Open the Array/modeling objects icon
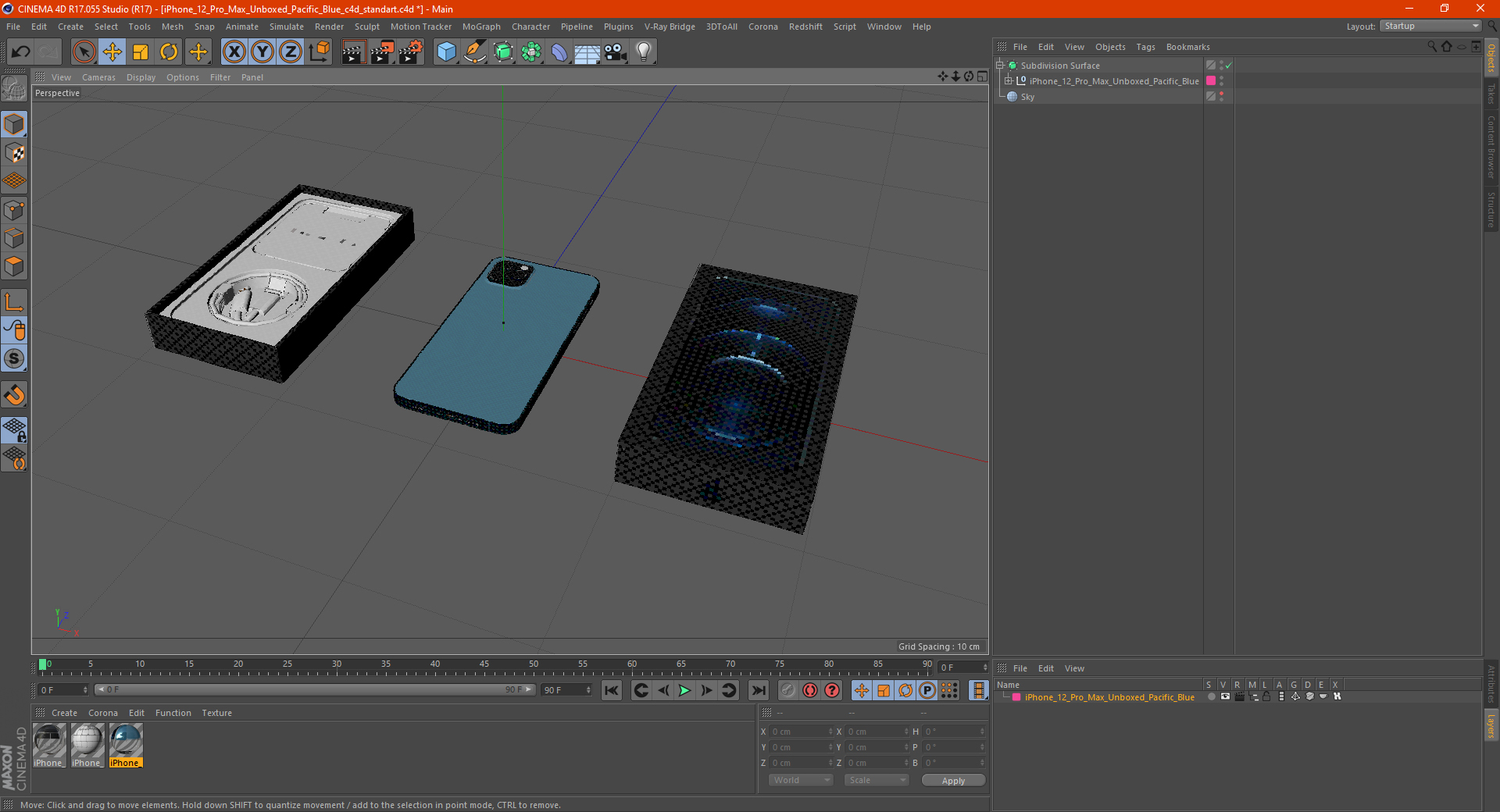The image size is (1500, 812). 531,52
